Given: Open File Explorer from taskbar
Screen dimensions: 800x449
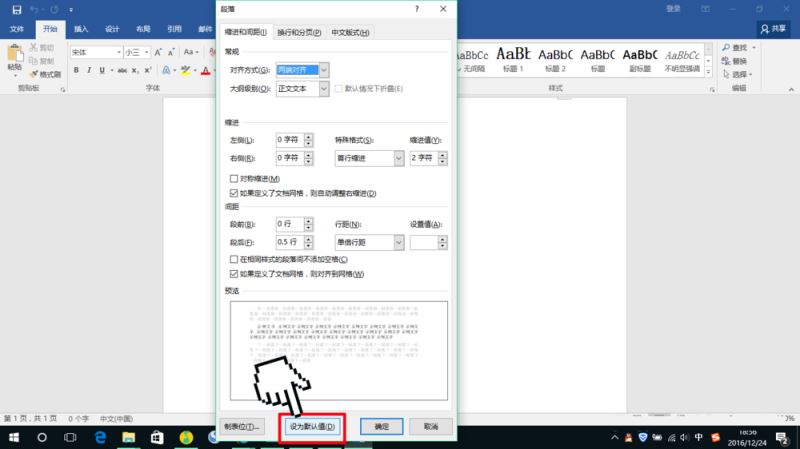Looking at the screenshot, I should [129, 437].
